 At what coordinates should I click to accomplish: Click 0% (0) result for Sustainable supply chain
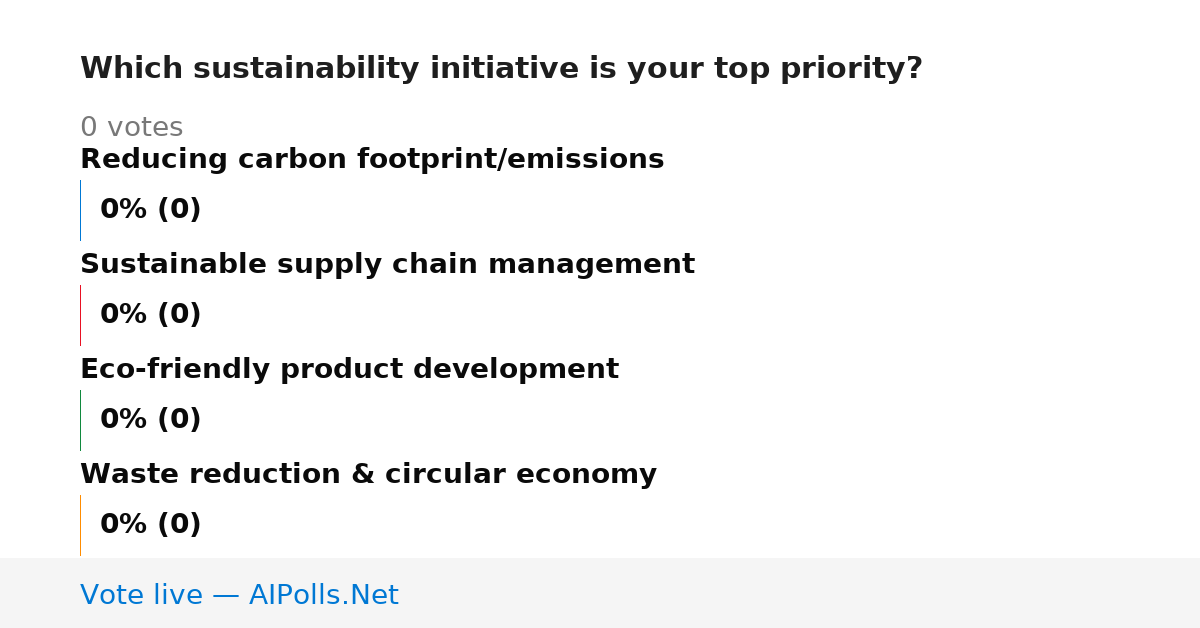point(151,315)
